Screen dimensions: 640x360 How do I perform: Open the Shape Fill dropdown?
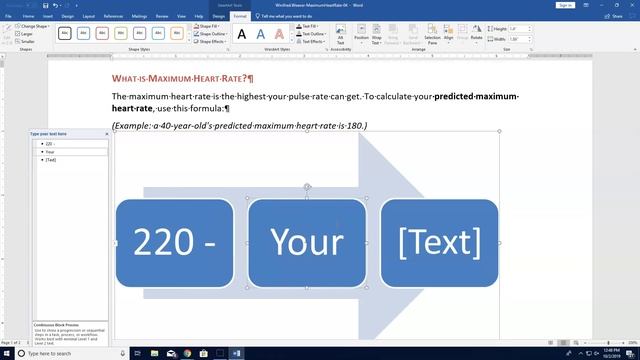(207, 26)
